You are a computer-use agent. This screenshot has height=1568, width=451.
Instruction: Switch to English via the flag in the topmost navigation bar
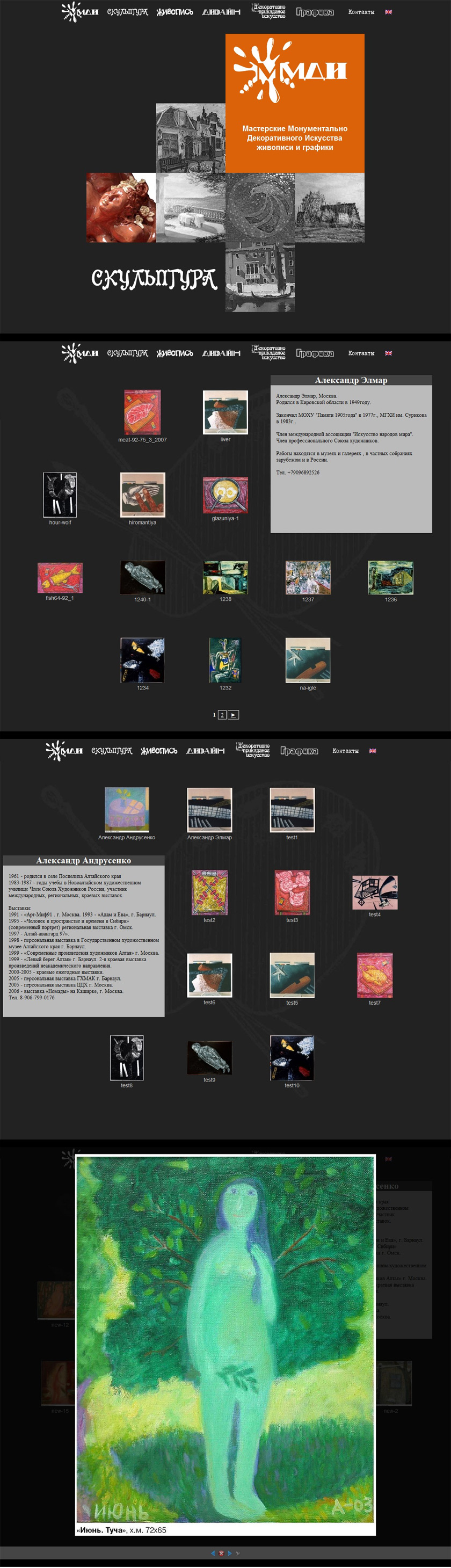(x=388, y=12)
